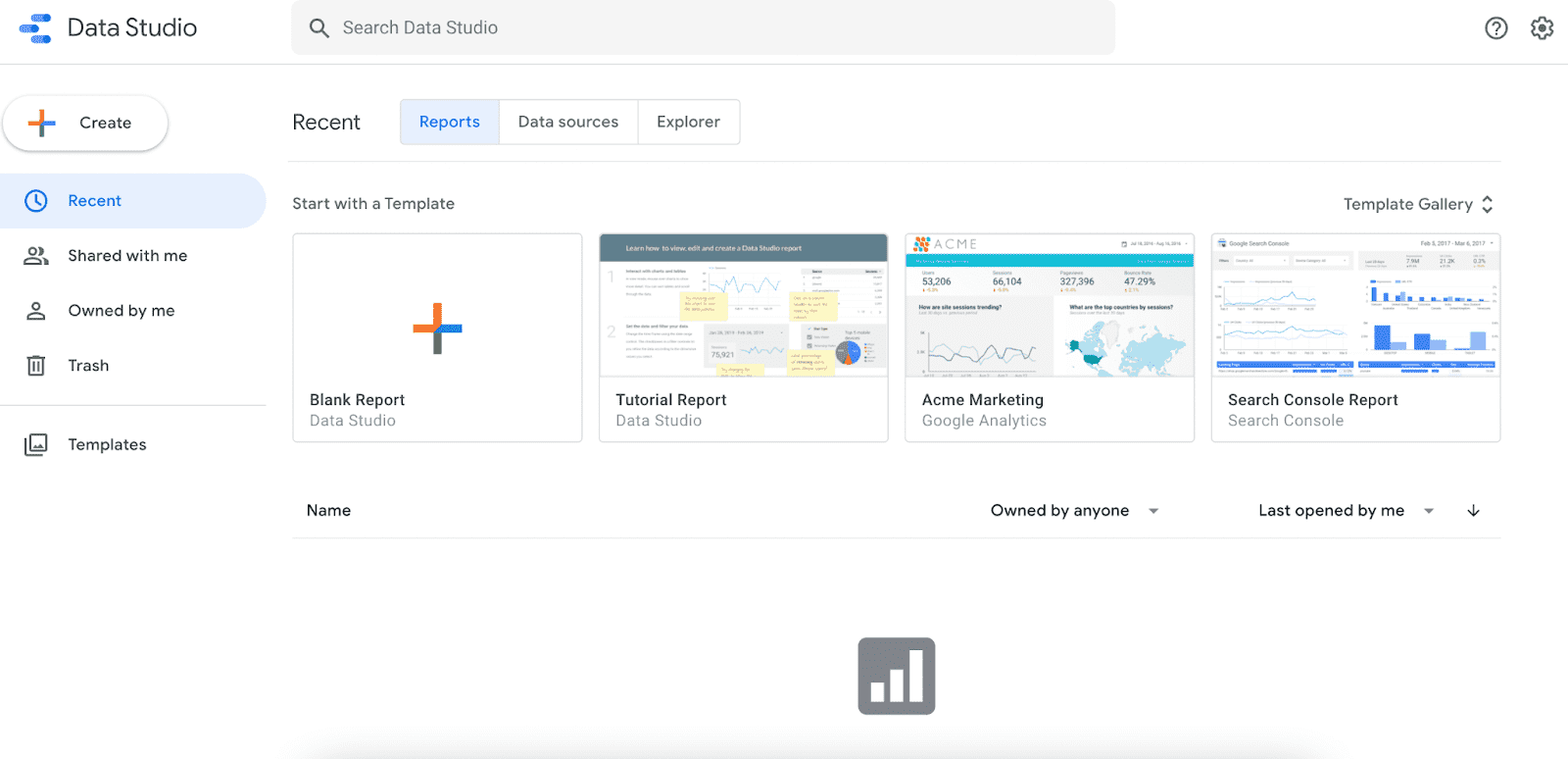This screenshot has width=1568, height=759.
Task: Click the Search Data Studio field
Action: pyautogui.click(x=703, y=27)
